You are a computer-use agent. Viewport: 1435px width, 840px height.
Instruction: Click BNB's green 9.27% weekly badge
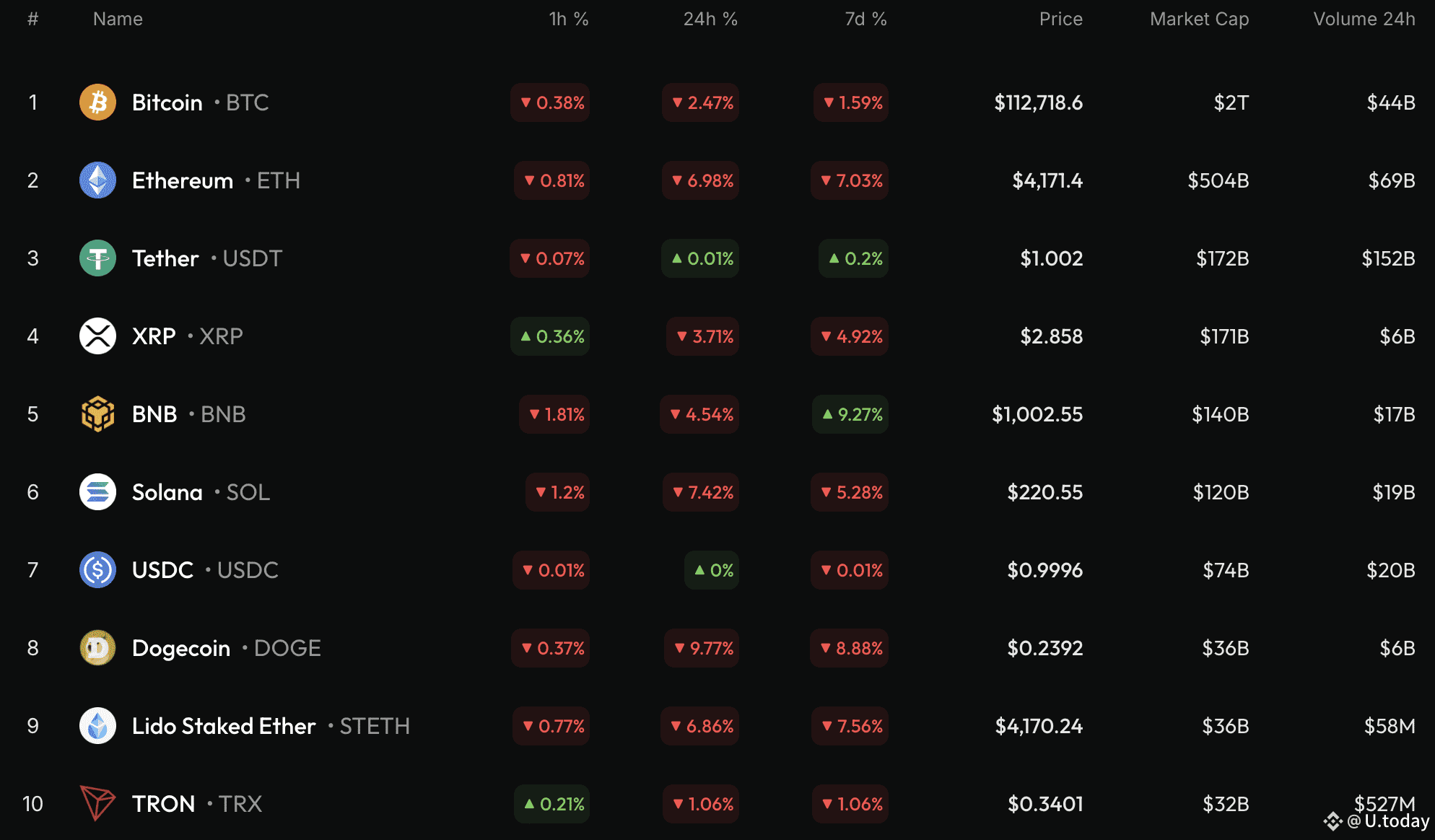851,414
